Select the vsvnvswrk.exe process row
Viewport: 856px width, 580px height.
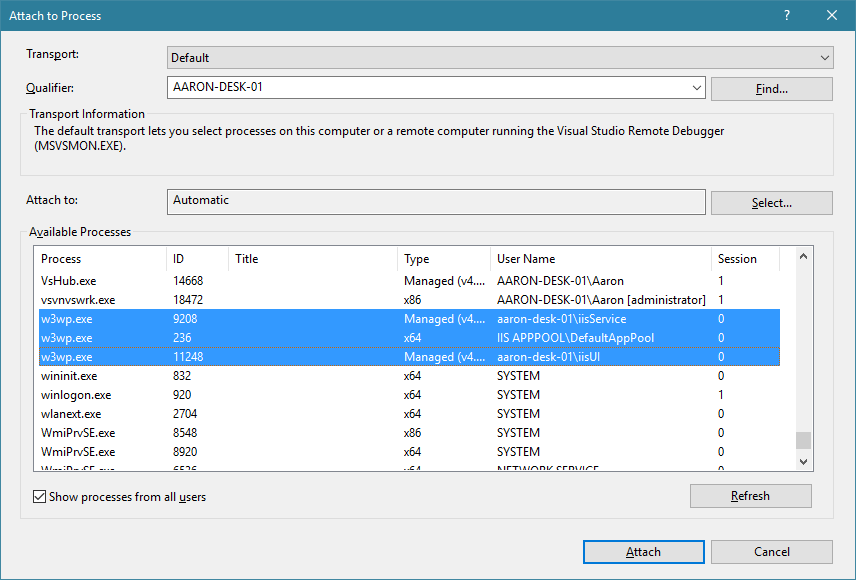409,300
